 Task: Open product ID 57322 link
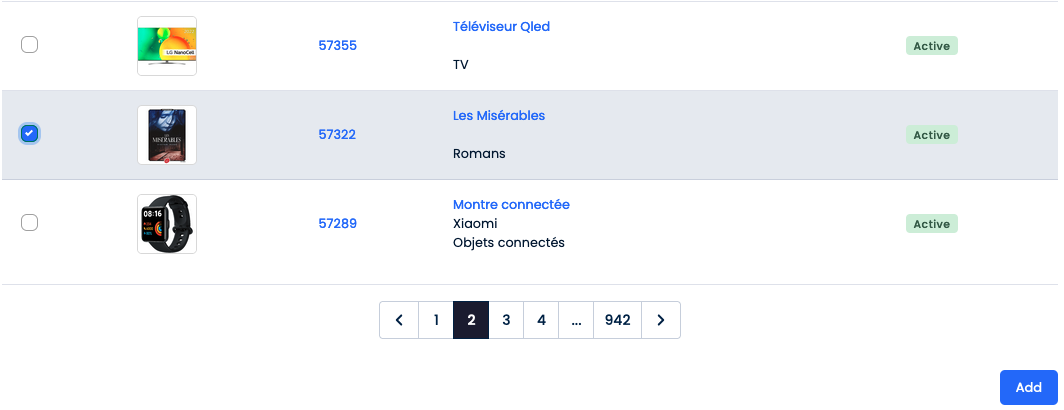(x=337, y=134)
